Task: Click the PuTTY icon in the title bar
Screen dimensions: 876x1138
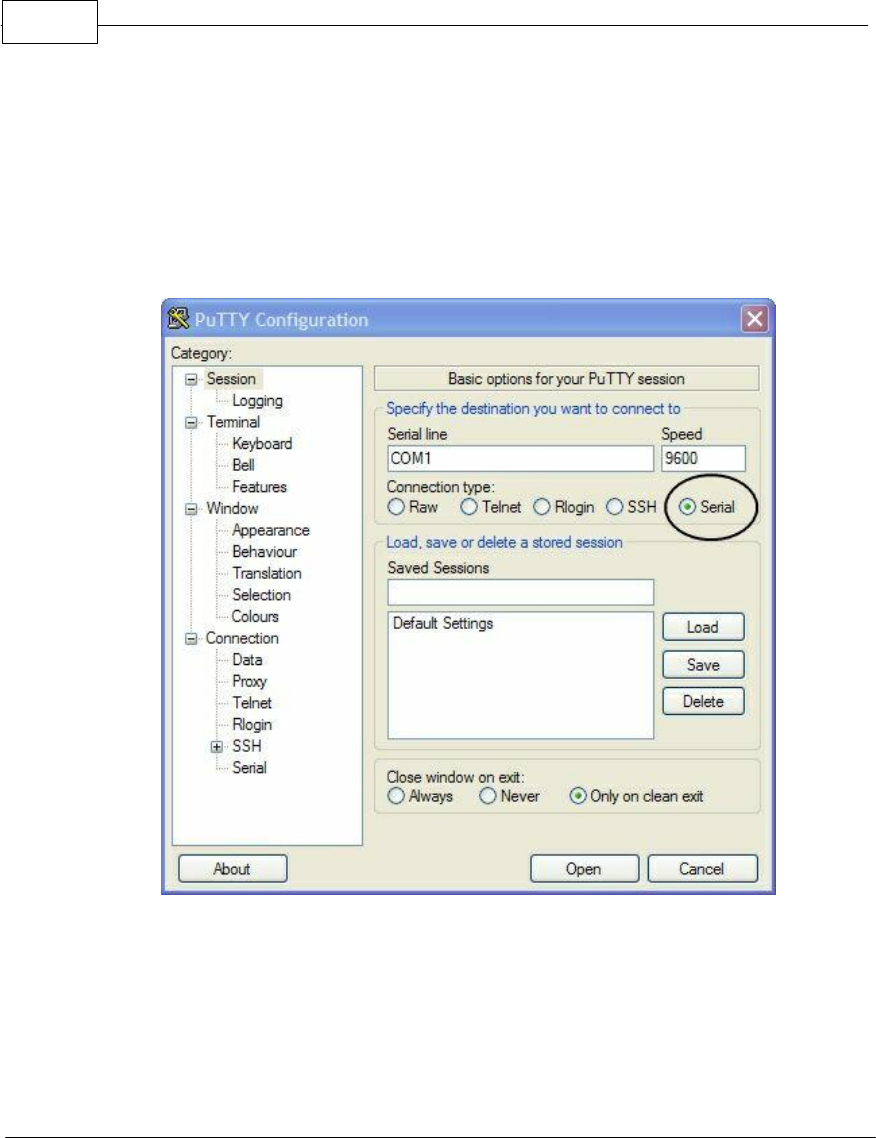Action: pyautogui.click(x=178, y=319)
